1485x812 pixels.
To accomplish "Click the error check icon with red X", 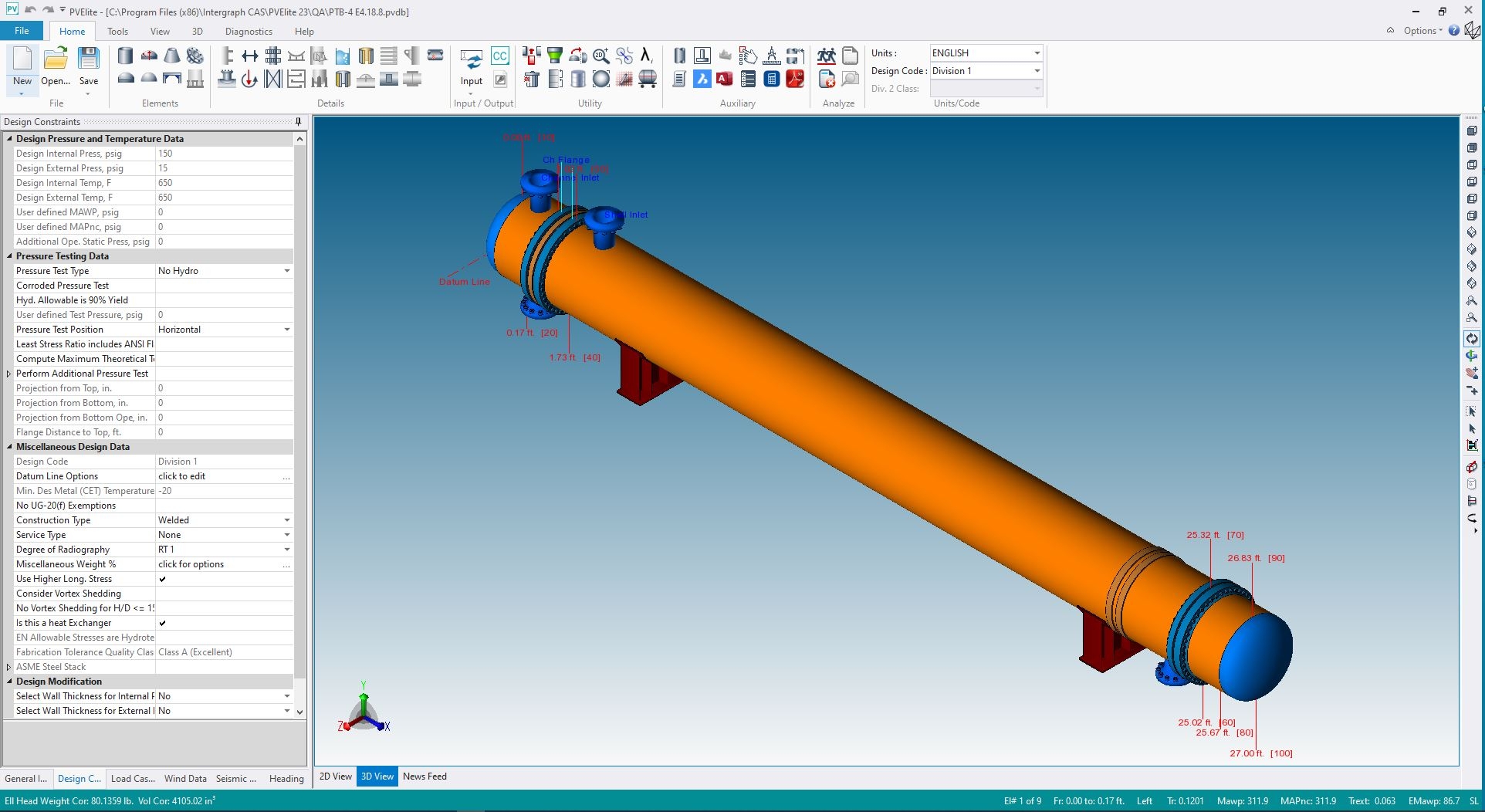I will click(x=827, y=79).
